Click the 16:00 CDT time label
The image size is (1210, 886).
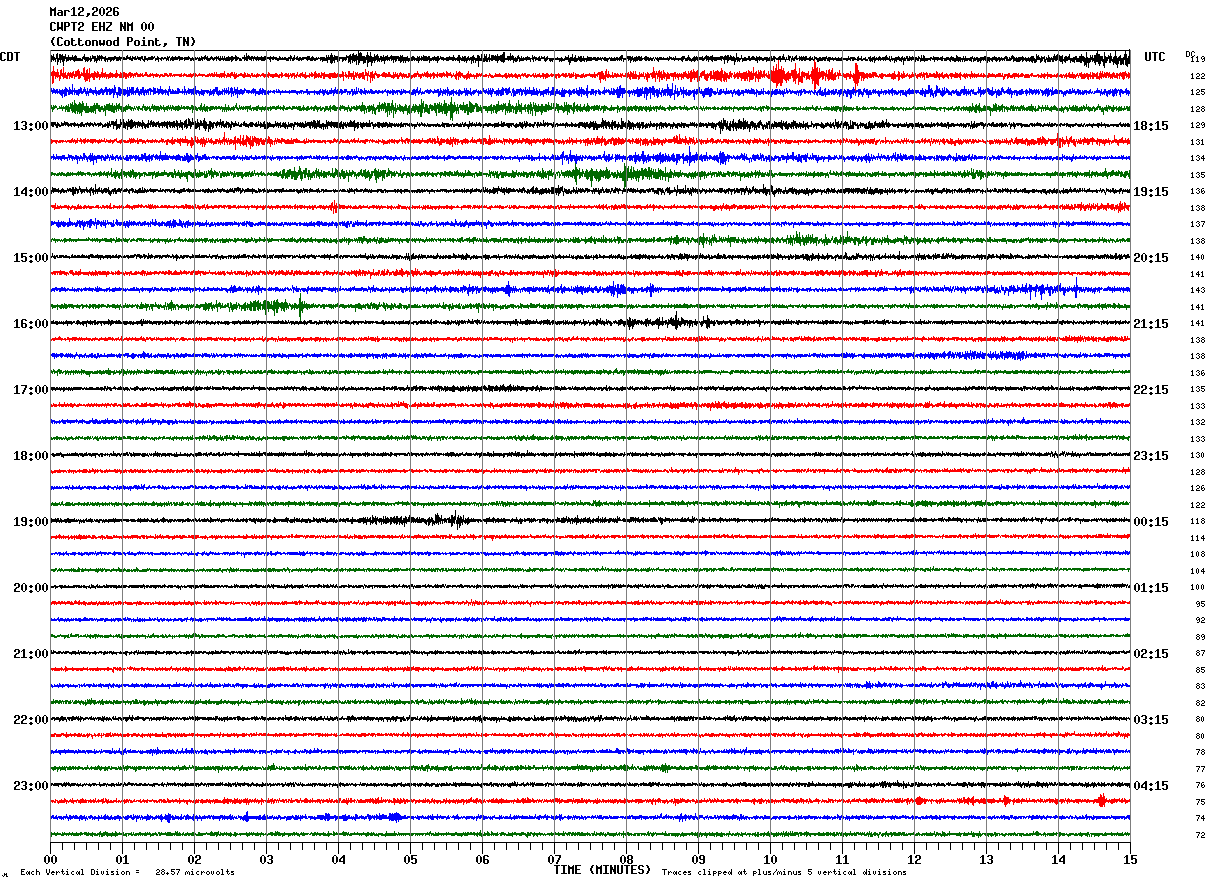31,324
